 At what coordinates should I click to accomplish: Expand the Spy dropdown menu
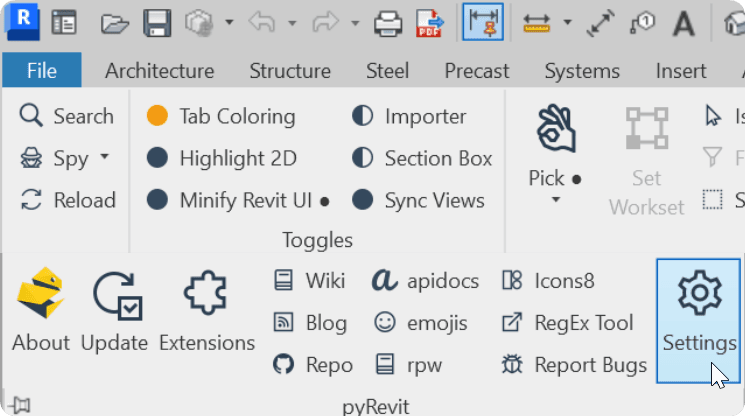[x=105, y=156]
